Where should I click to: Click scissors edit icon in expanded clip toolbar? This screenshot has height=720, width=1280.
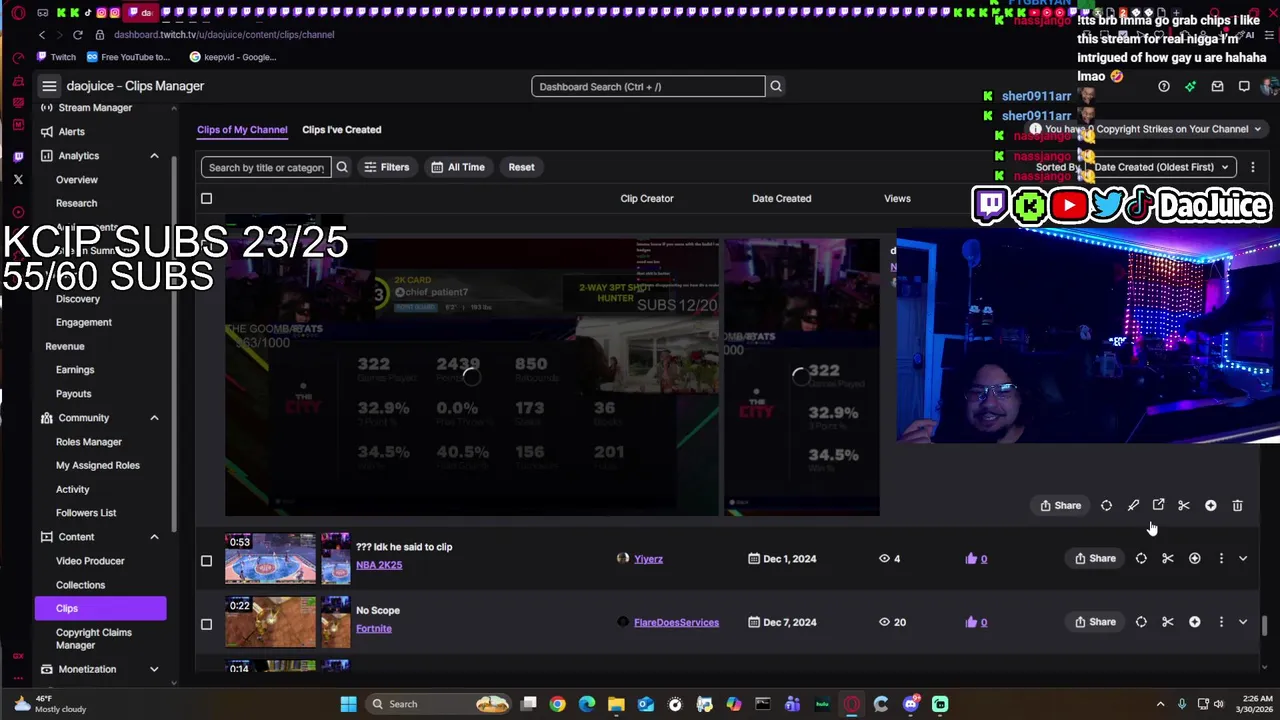tap(1184, 506)
